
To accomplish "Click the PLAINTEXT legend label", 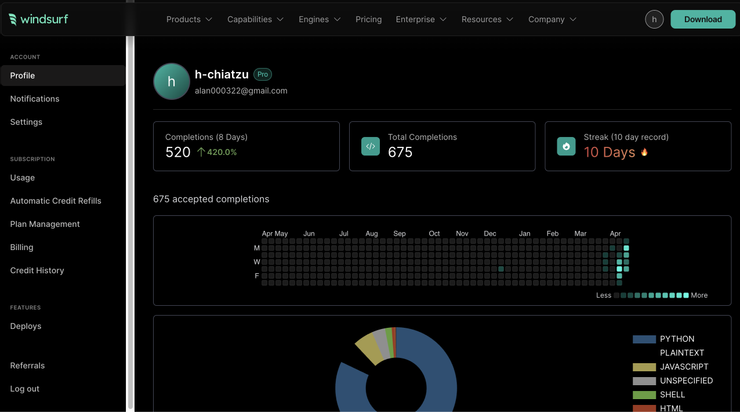I will tap(681, 353).
